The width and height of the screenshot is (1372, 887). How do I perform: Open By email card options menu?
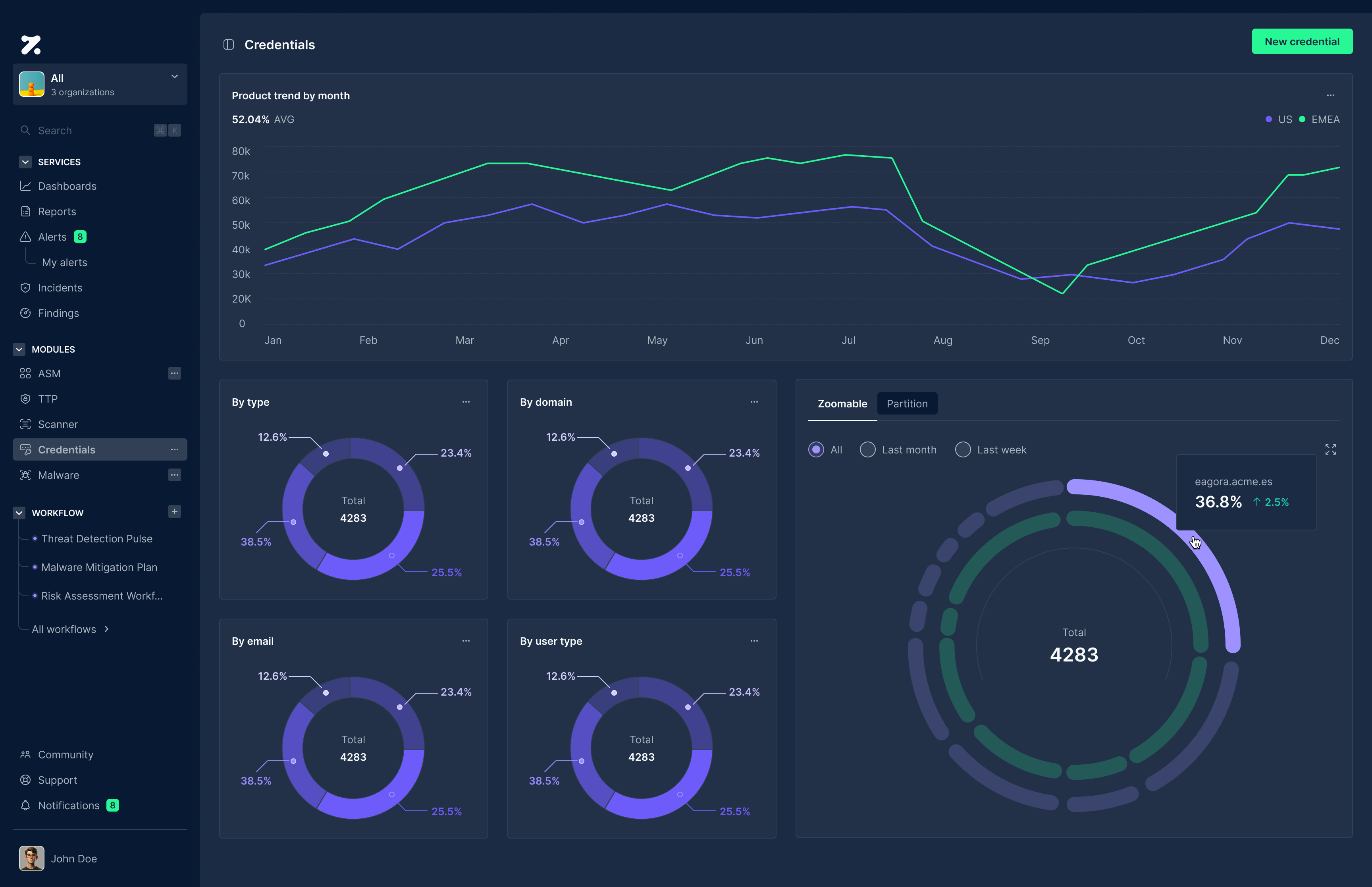point(466,640)
